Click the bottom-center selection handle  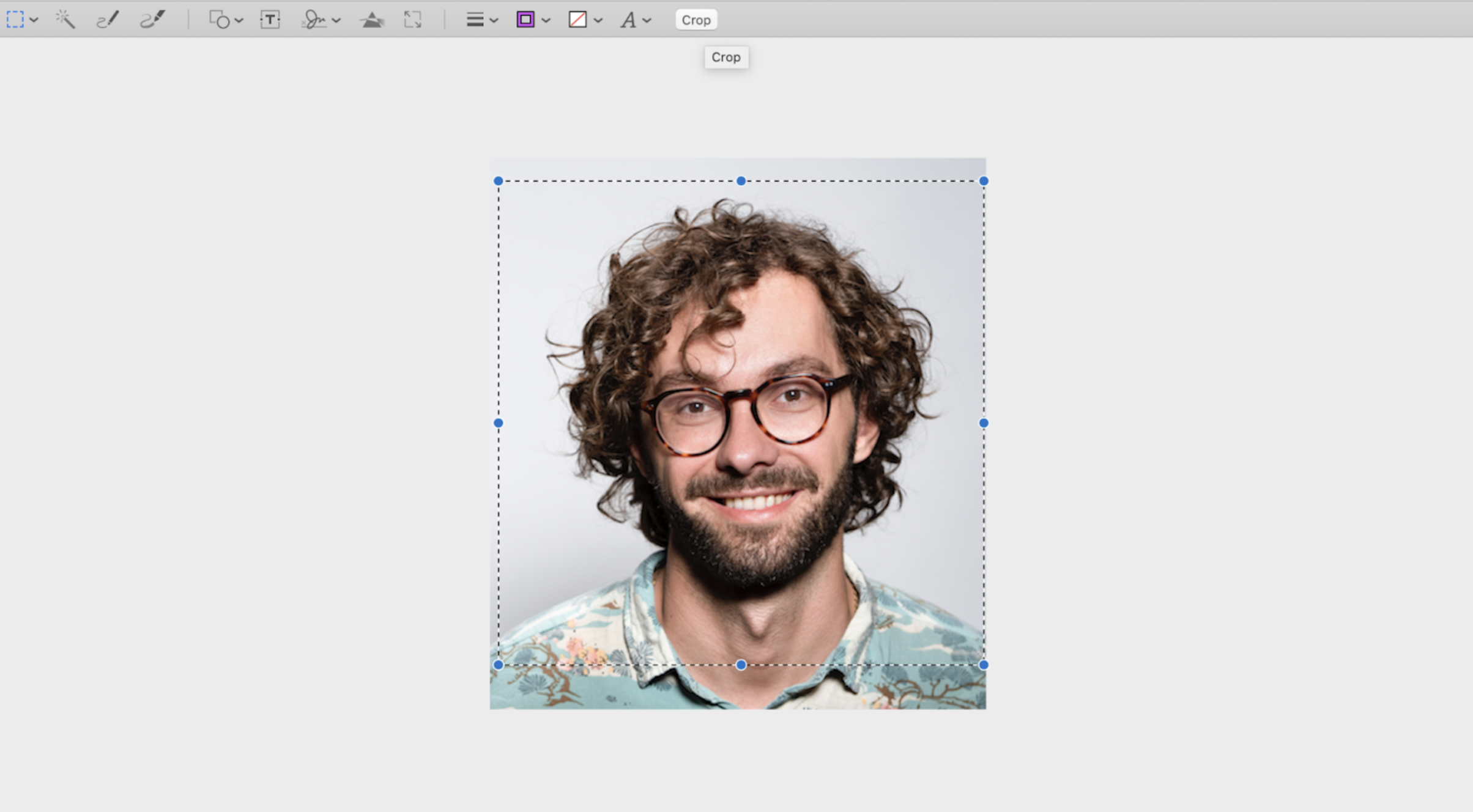[741, 665]
